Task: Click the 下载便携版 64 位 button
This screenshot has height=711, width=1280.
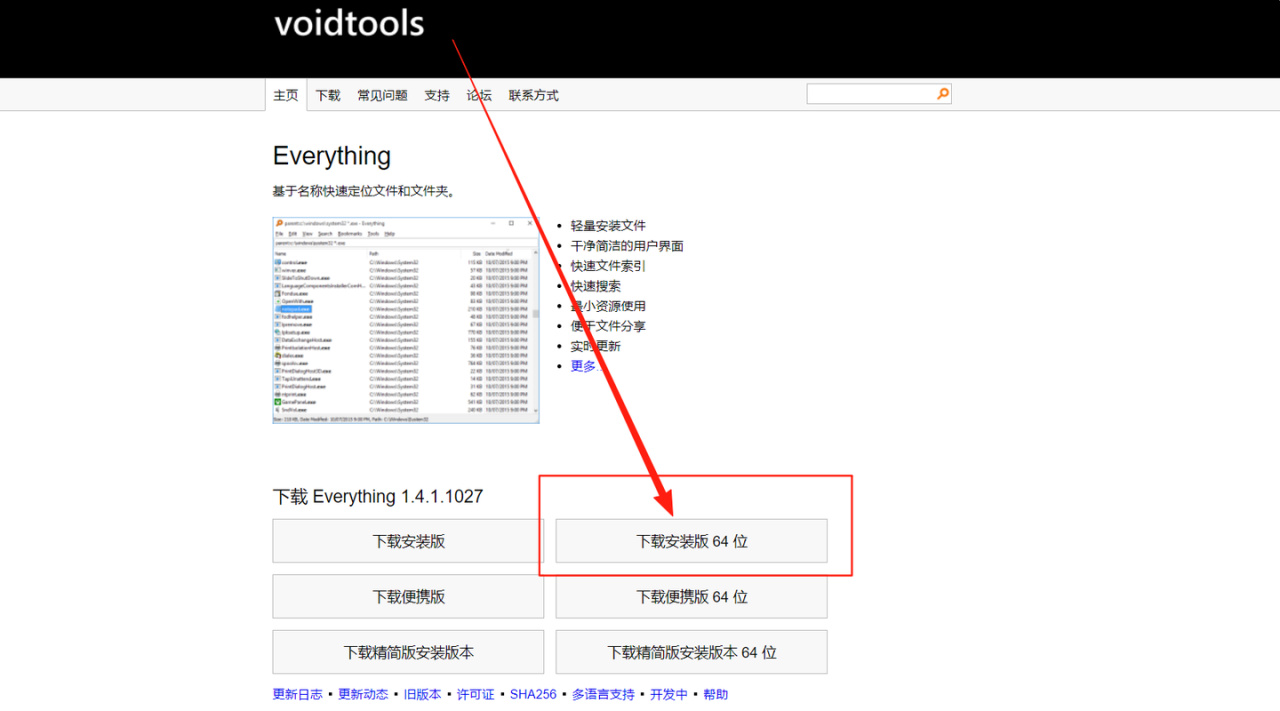Action: point(692,597)
